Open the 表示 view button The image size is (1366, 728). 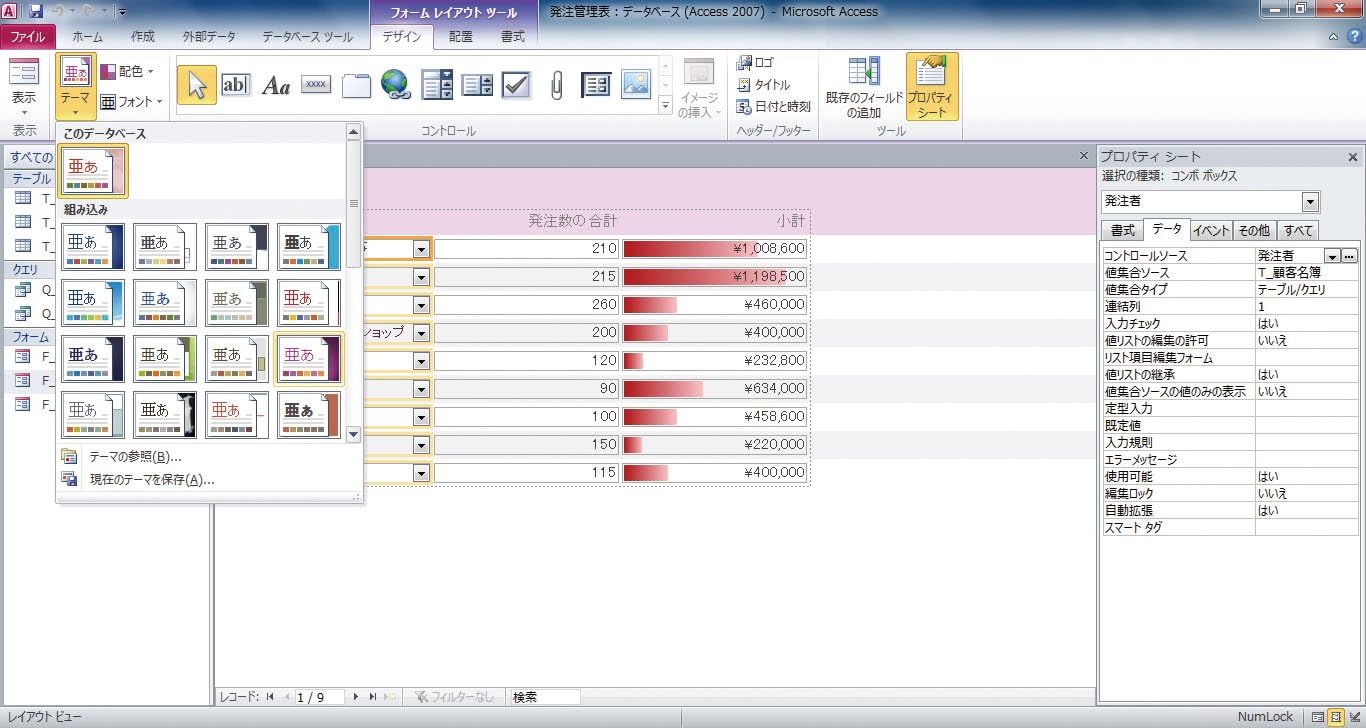24,87
